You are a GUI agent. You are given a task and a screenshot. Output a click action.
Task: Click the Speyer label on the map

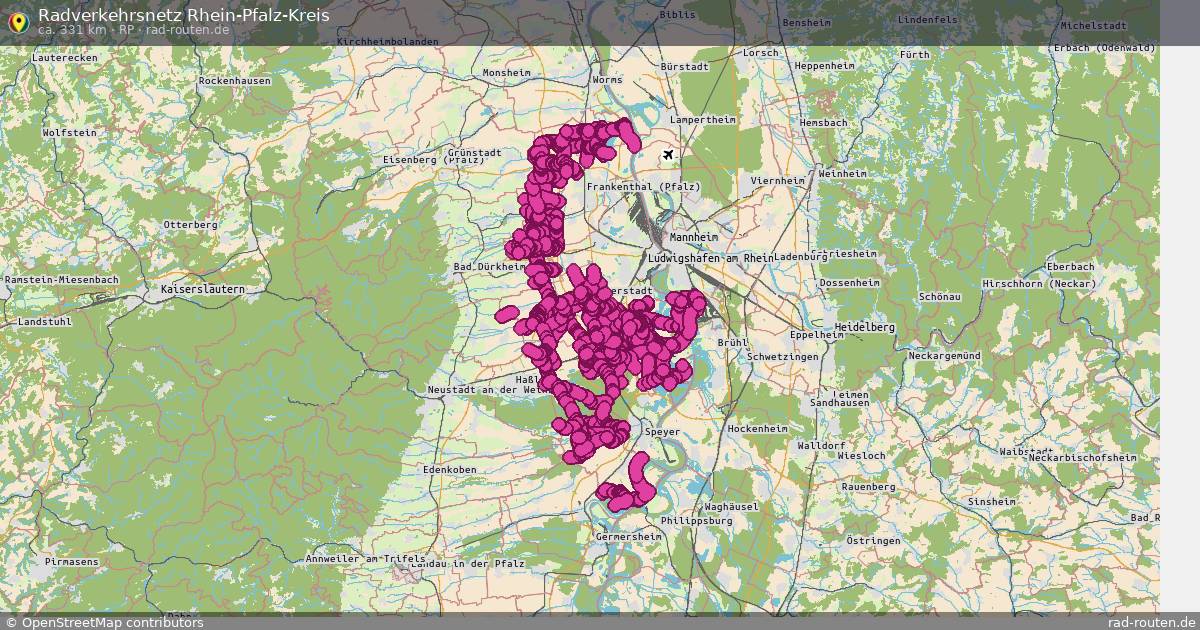[x=662, y=432]
